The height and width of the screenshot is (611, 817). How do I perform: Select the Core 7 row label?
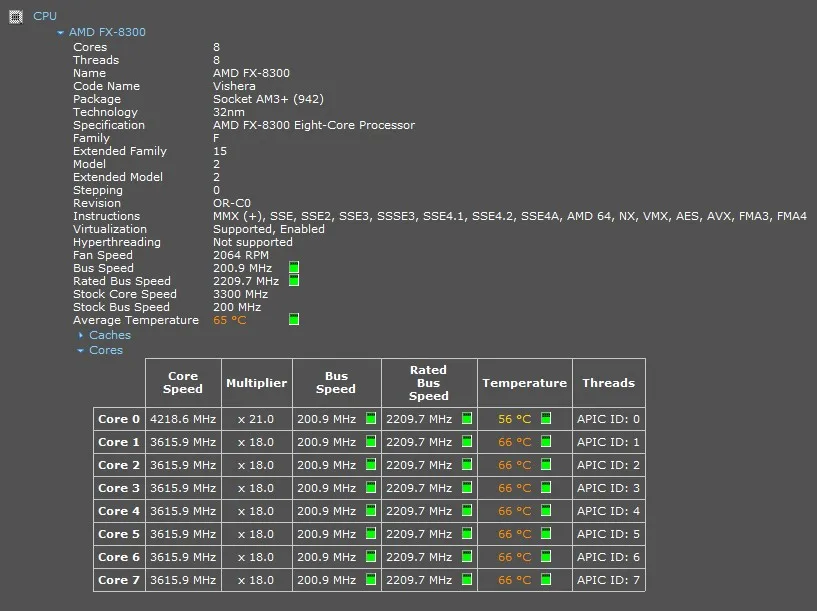point(119,580)
